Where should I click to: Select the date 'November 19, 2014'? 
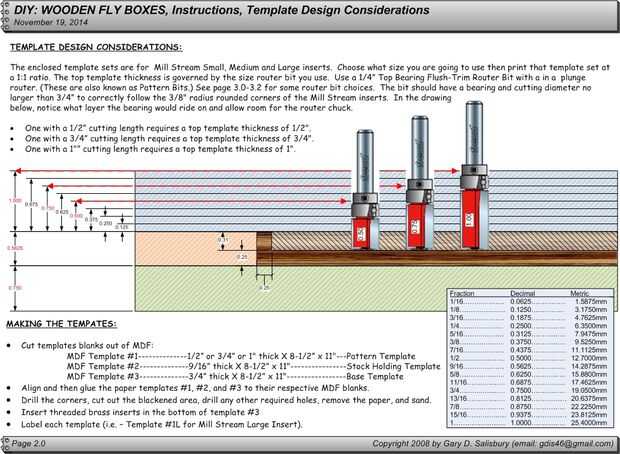click(51, 22)
